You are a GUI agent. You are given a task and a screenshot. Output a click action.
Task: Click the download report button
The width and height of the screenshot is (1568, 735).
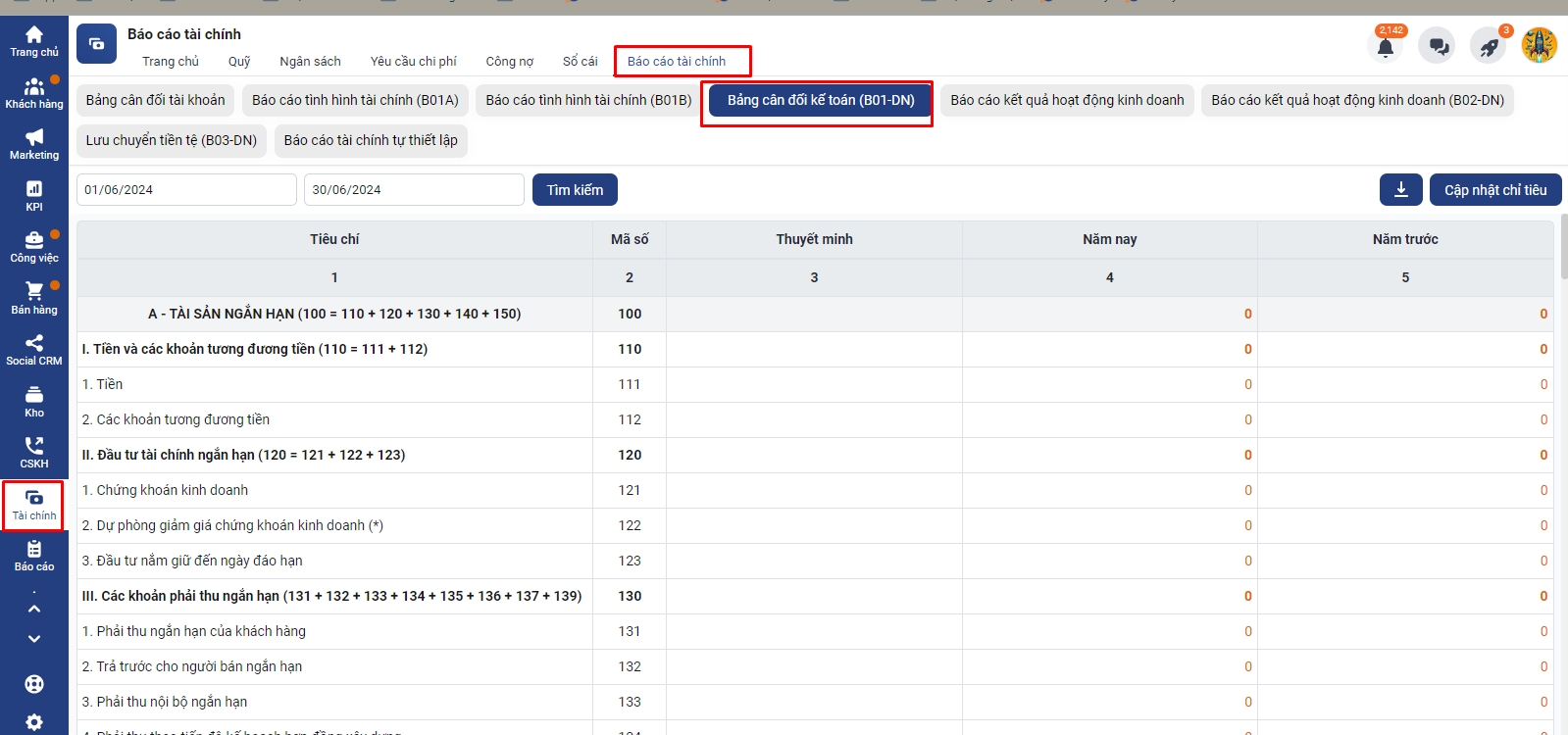point(1400,190)
